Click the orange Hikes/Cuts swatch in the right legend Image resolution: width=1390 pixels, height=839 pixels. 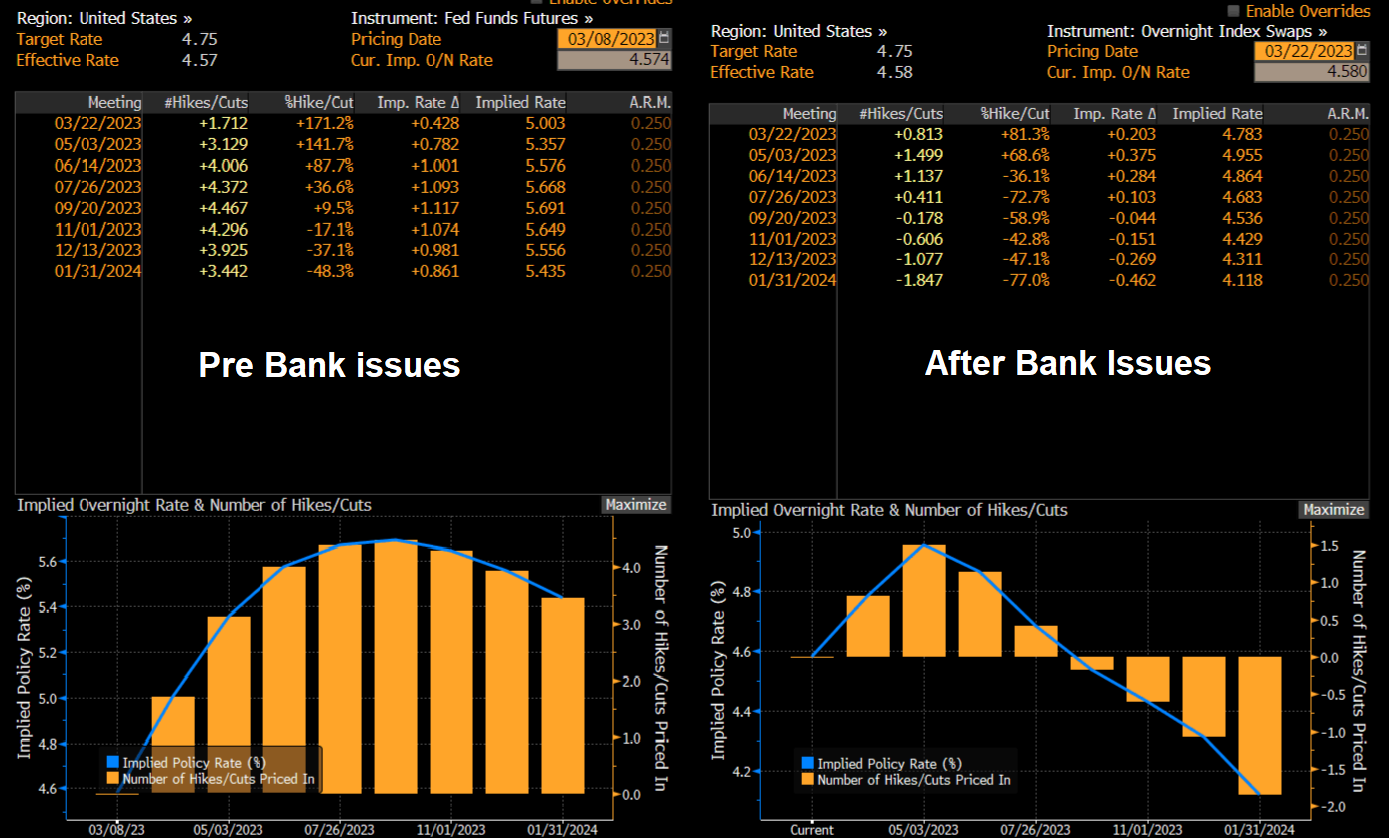click(808, 780)
